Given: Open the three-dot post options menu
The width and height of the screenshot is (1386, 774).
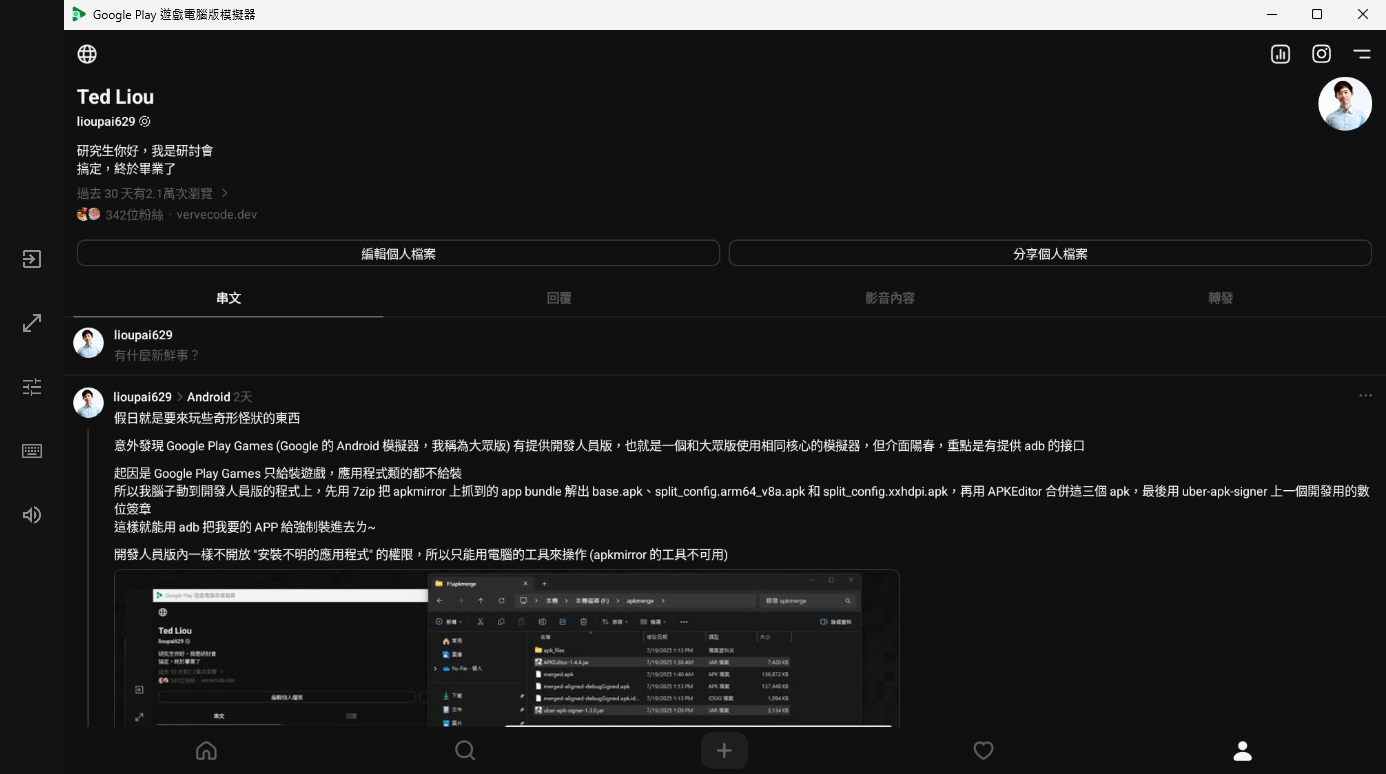Looking at the screenshot, I should 1365,396.
